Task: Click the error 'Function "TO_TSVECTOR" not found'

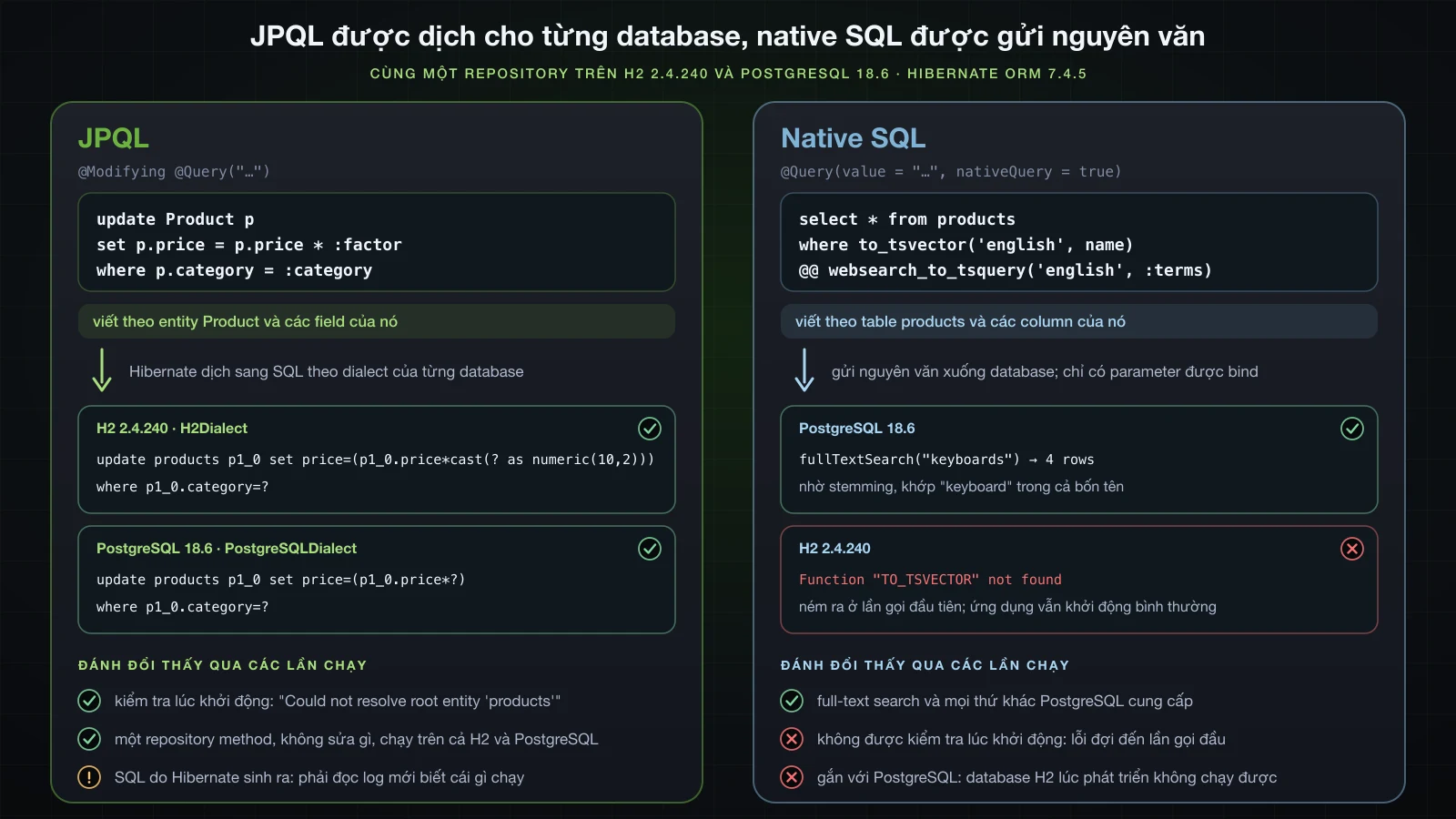Action: 930,580
